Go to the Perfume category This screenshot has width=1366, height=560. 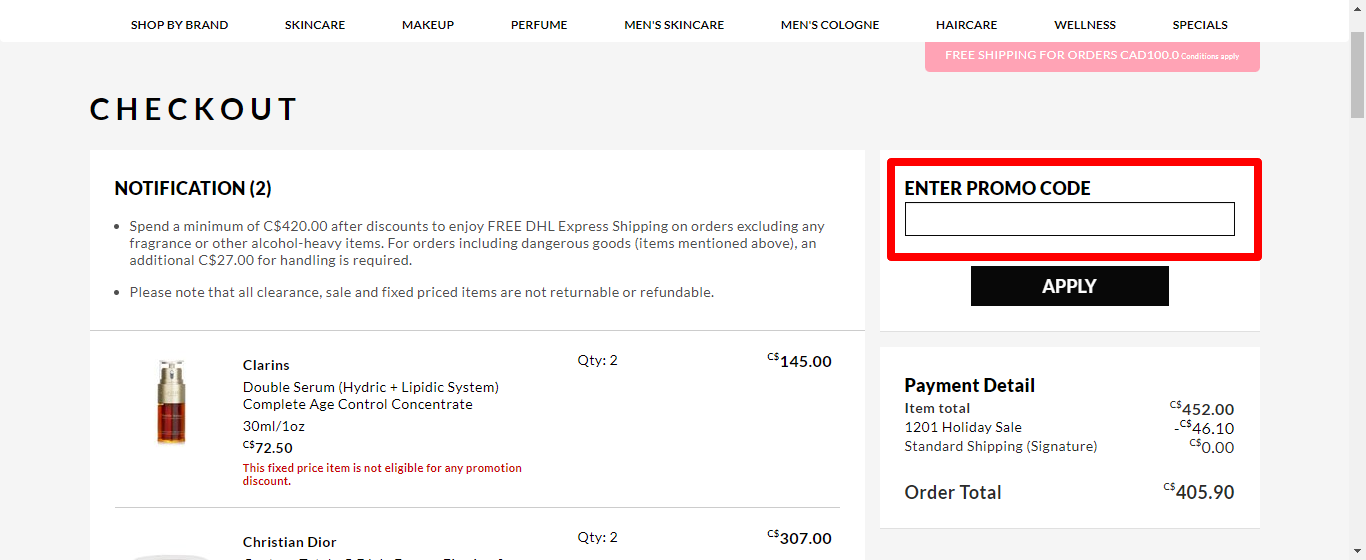click(539, 25)
